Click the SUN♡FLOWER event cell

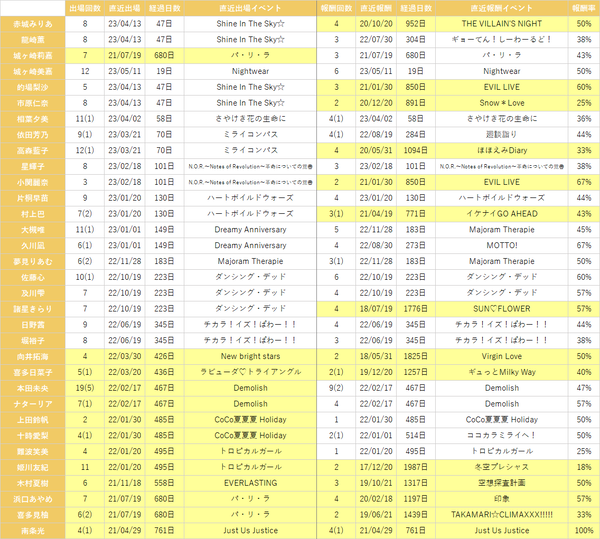(502, 309)
